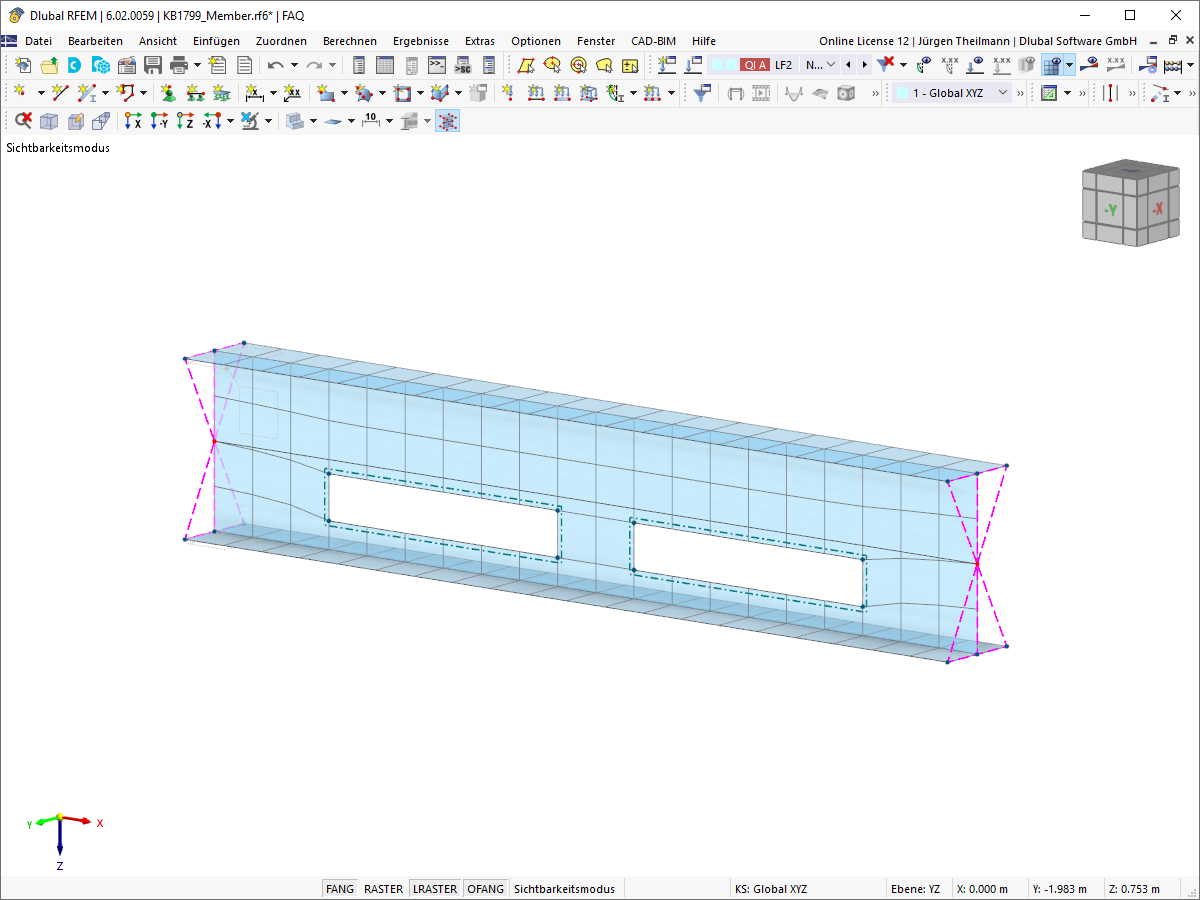Create a new model with toolbar icon
The image size is (1200, 900).
[x=23, y=65]
